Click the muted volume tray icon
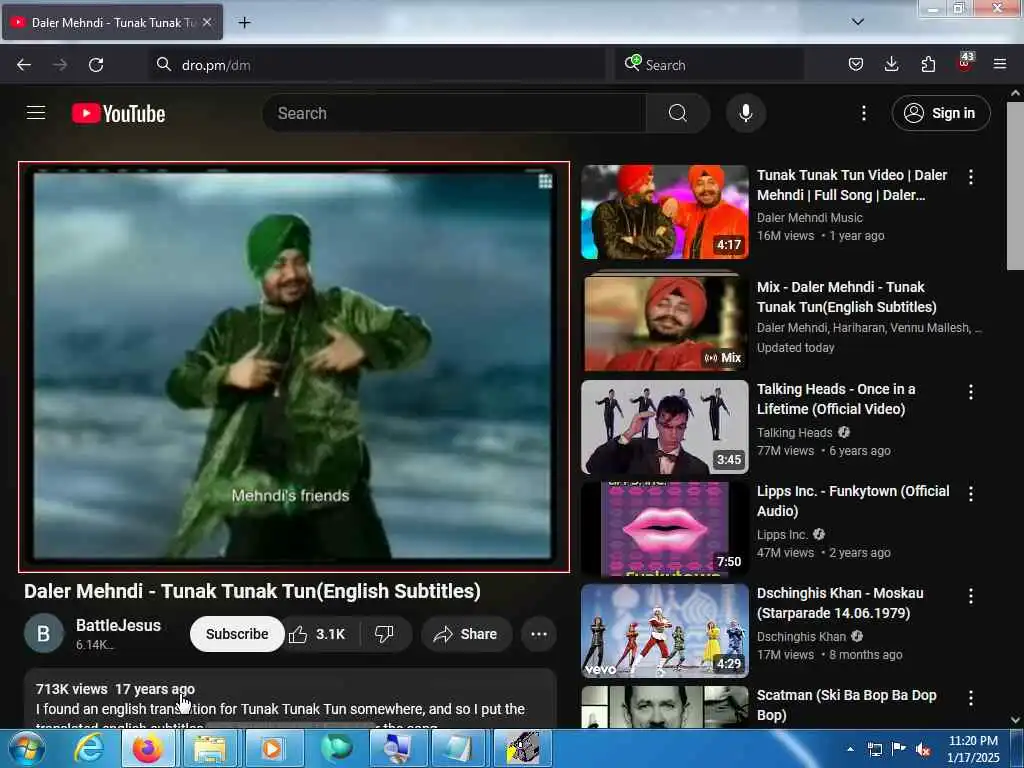This screenshot has width=1024, height=768. click(x=923, y=750)
